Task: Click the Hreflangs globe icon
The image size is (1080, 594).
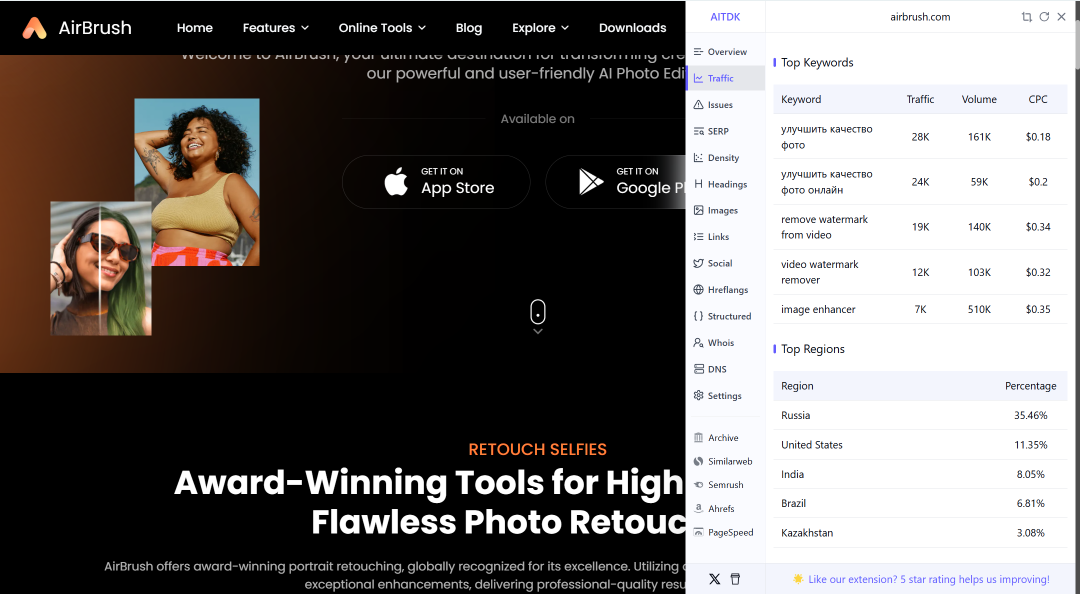Action: click(698, 289)
